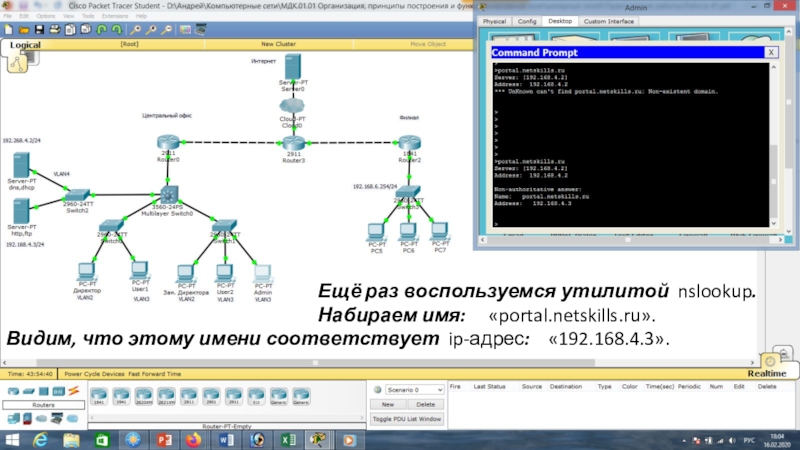This screenshot has height=450, width=800.
Task: Select the WAN Emulation cloud icon
Action: click(x=41, y=419)
